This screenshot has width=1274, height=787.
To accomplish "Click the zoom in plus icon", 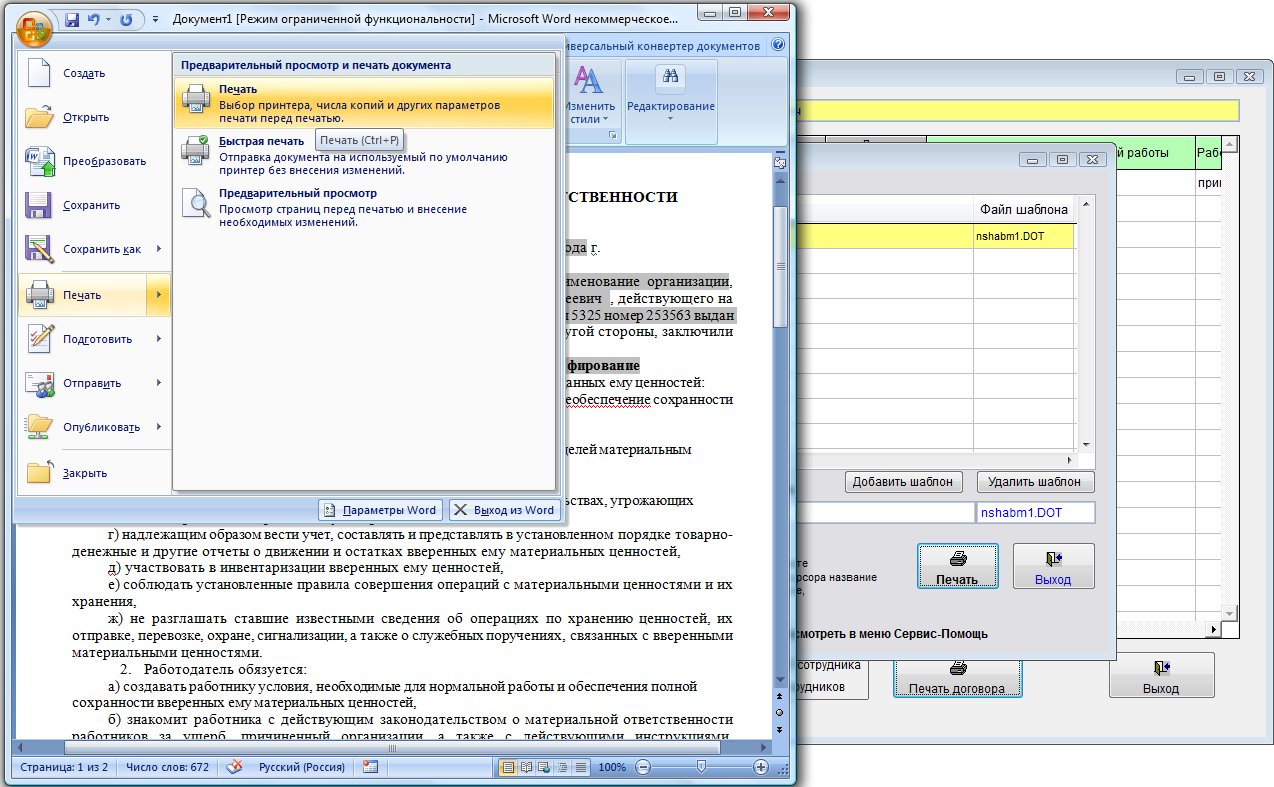I will click(x=761, y=767).
